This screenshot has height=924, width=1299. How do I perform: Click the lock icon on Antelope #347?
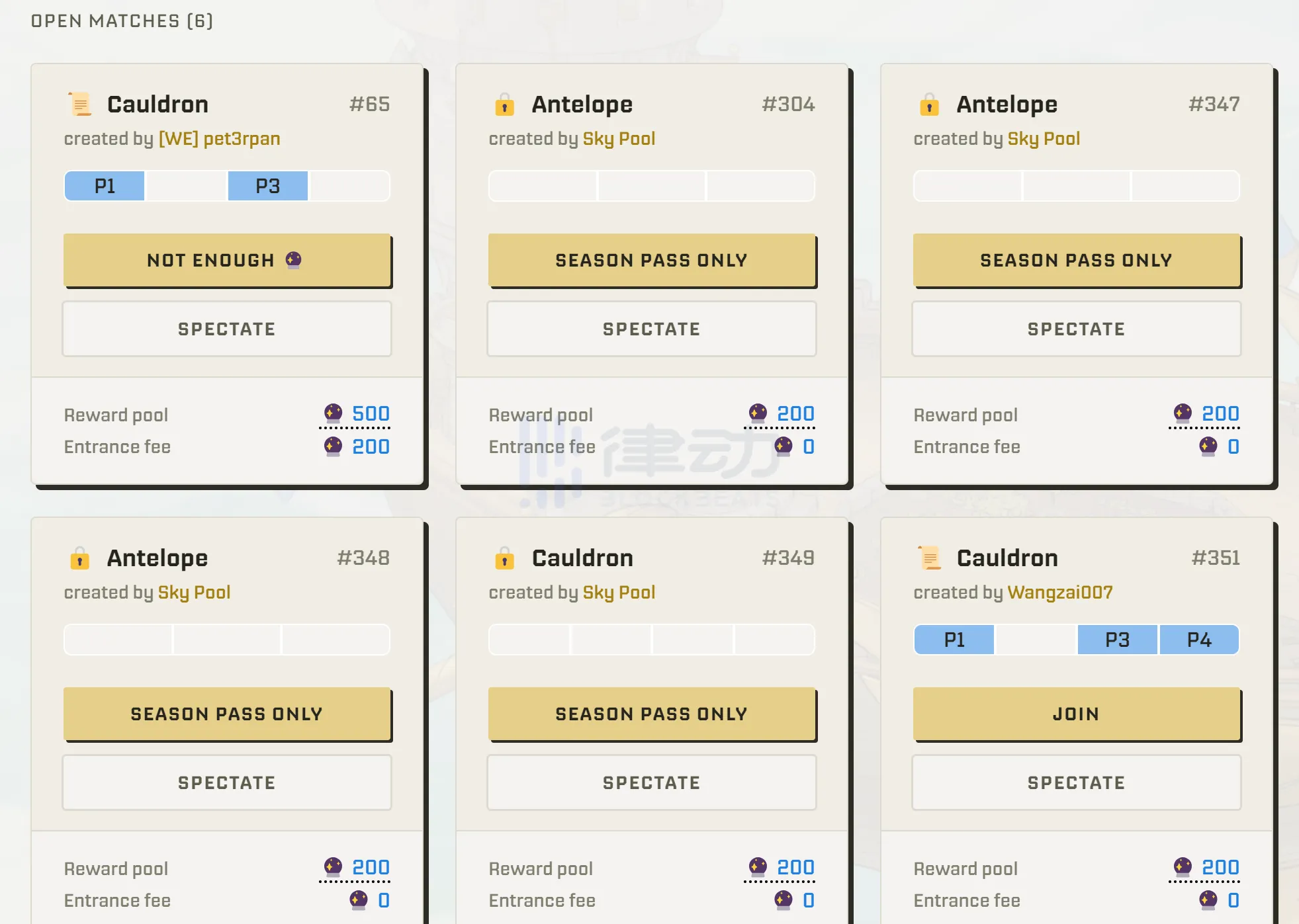tap(929, 105)
